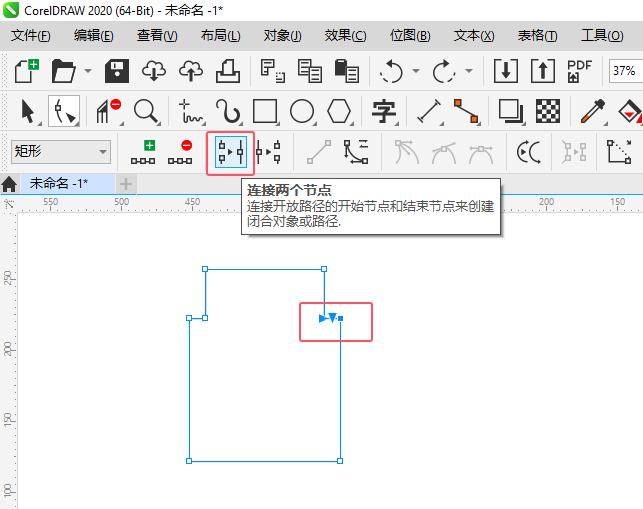Select the Artistic Media tool
Image resolution: width=643 pixels, height=509 pixels.
pyautogui.click(x=228, y=111)
